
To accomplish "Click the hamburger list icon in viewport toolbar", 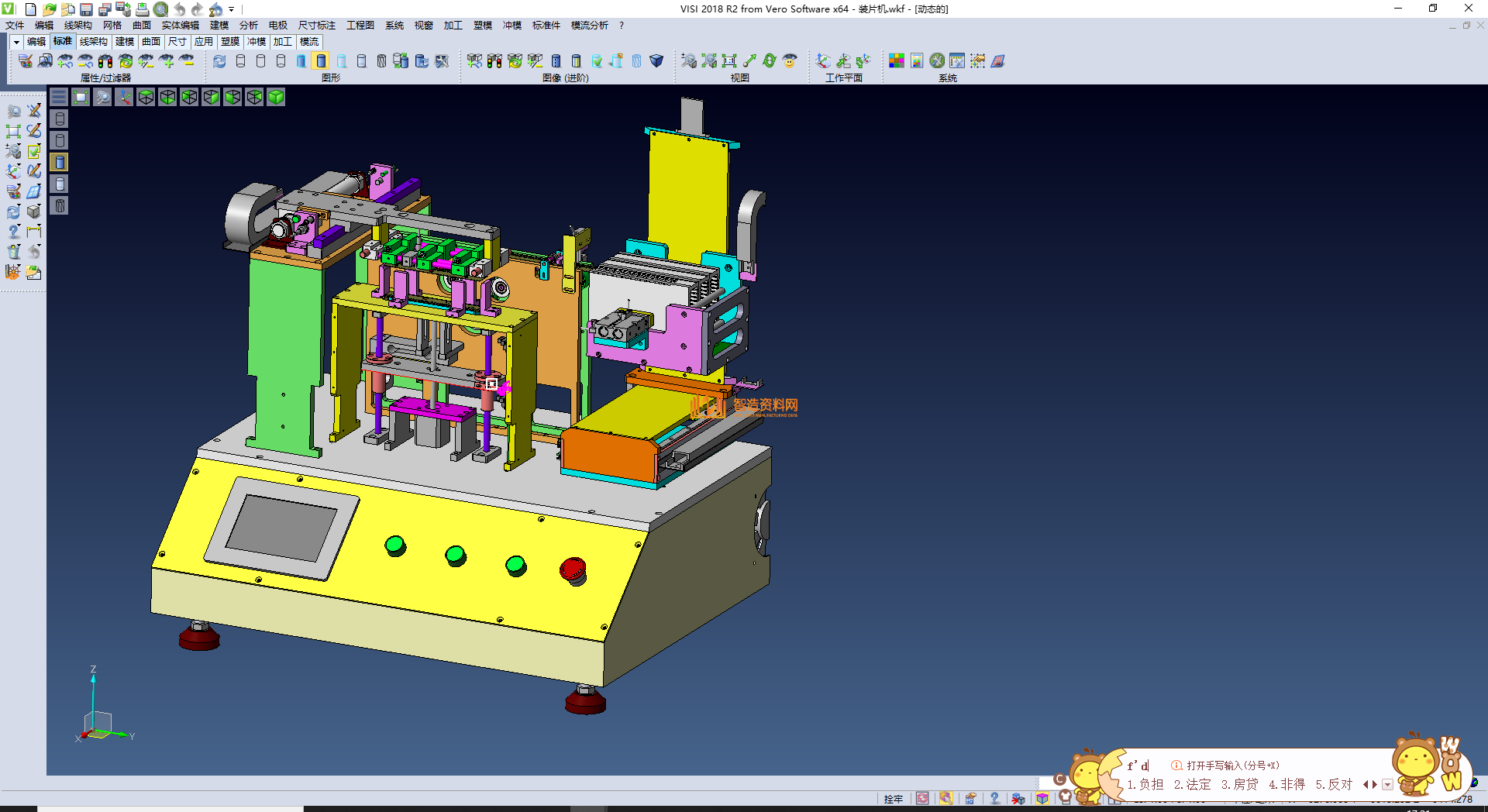I will point(59,97).
